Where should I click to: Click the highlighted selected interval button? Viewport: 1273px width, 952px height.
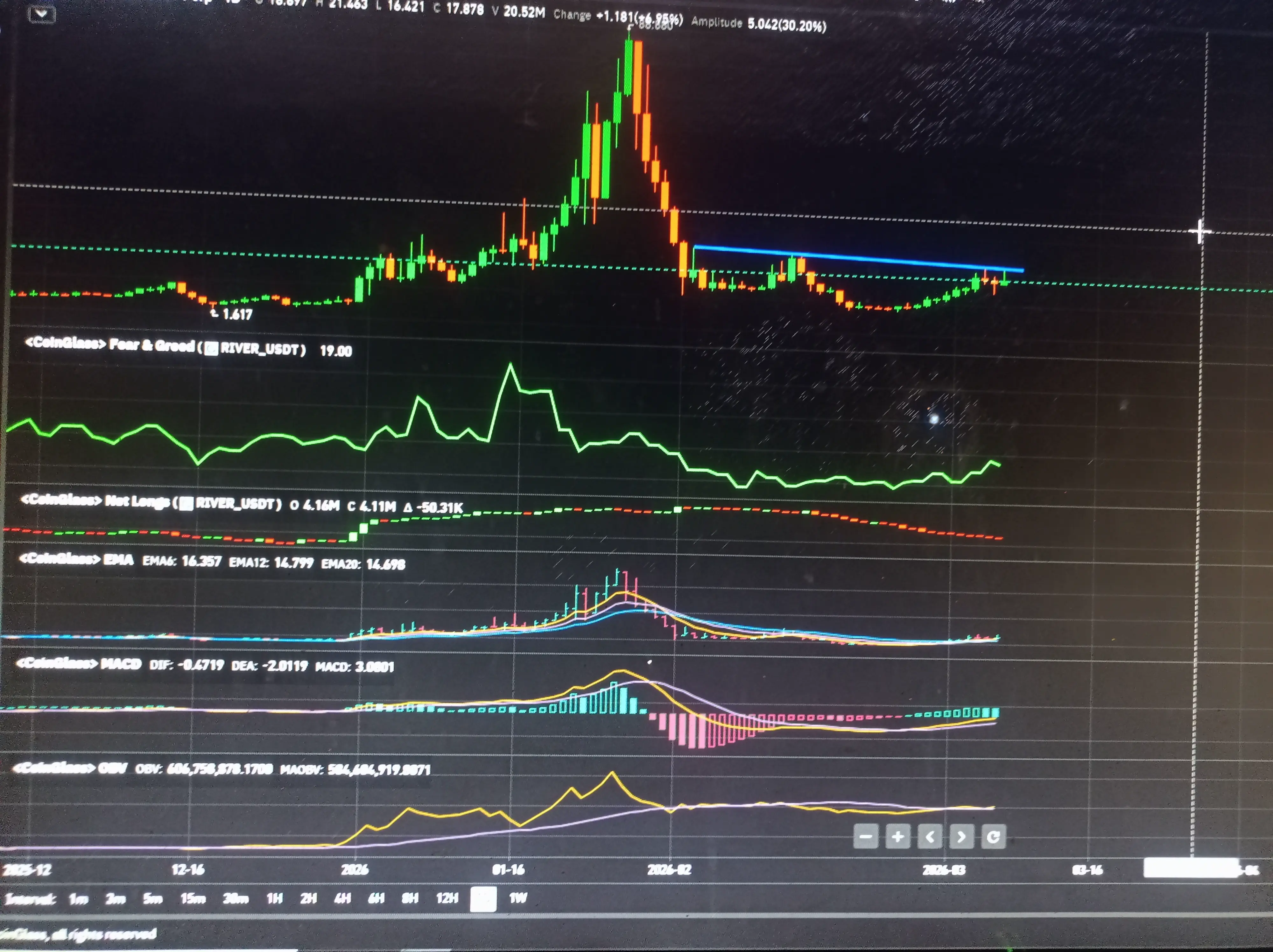[x=483, y=899]
